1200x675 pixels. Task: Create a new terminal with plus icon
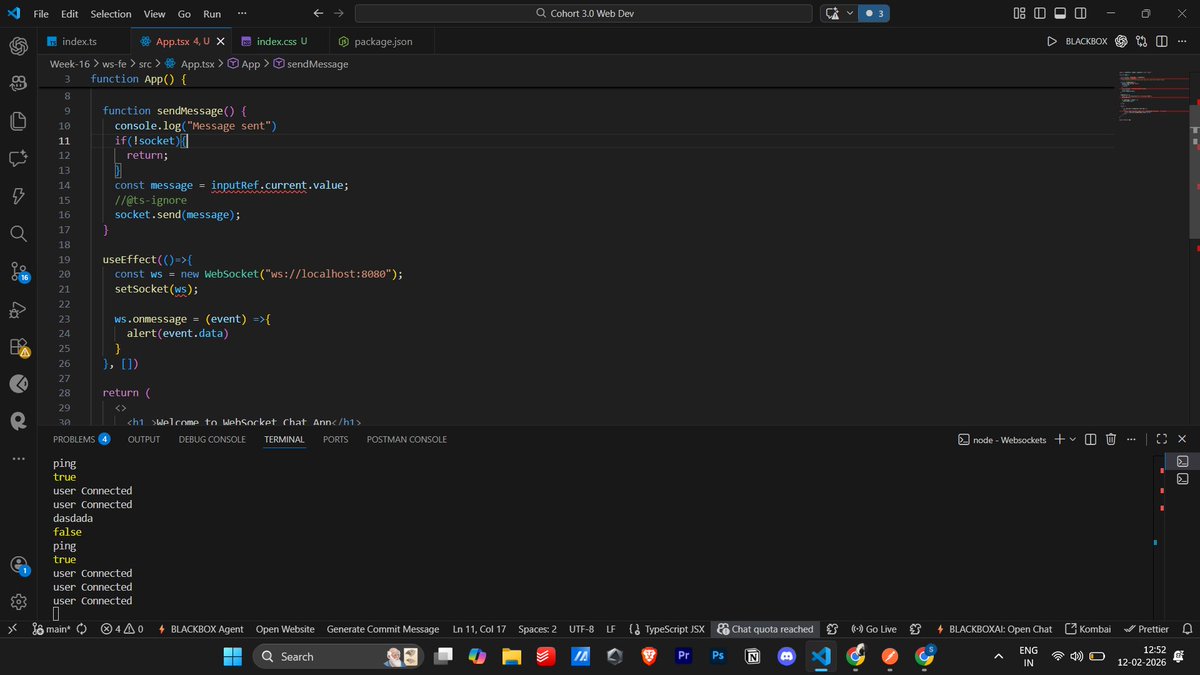[x=1059, y=439]
